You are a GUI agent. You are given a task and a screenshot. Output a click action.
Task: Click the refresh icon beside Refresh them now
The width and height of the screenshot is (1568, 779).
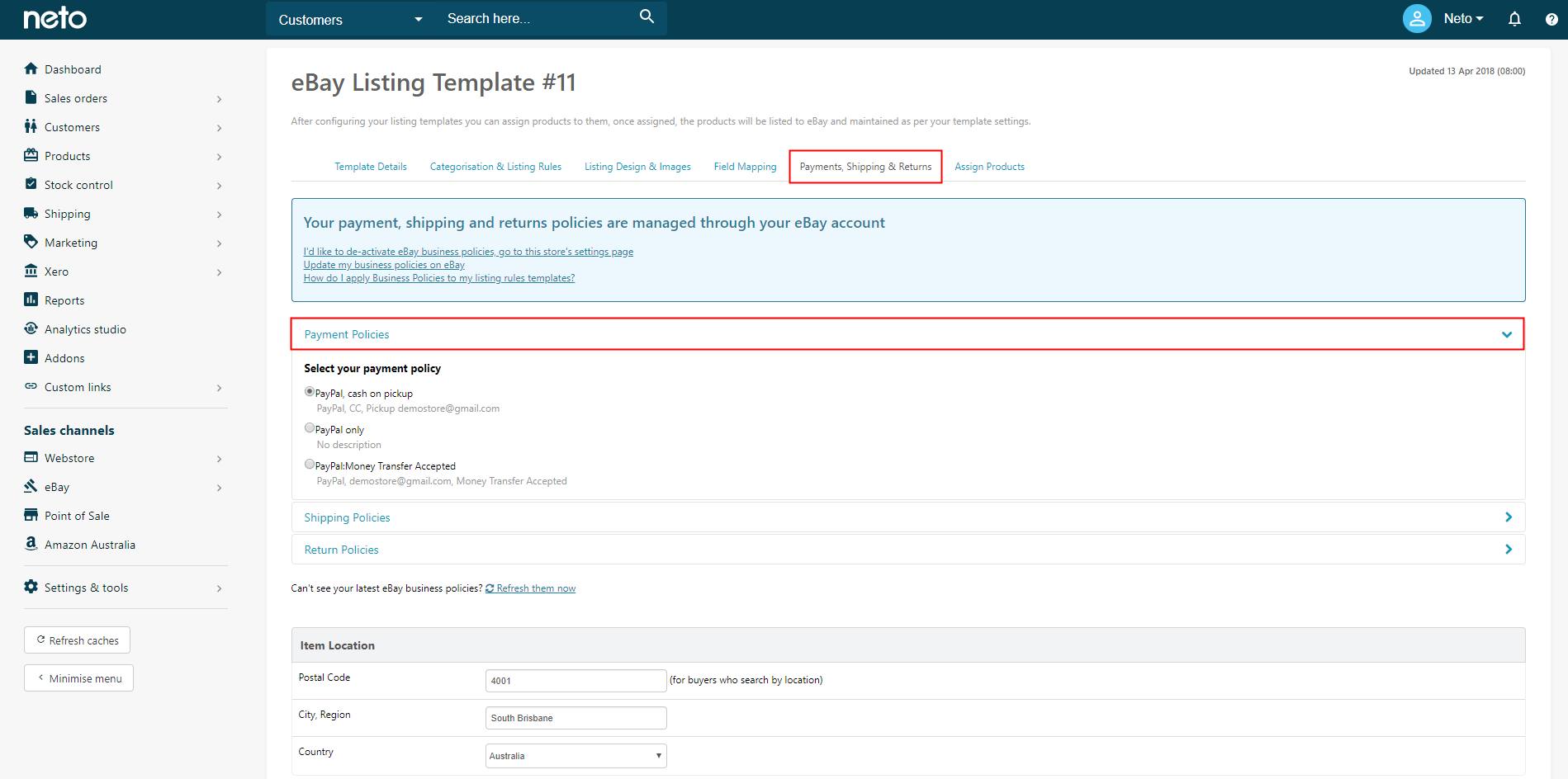[490, 588]
